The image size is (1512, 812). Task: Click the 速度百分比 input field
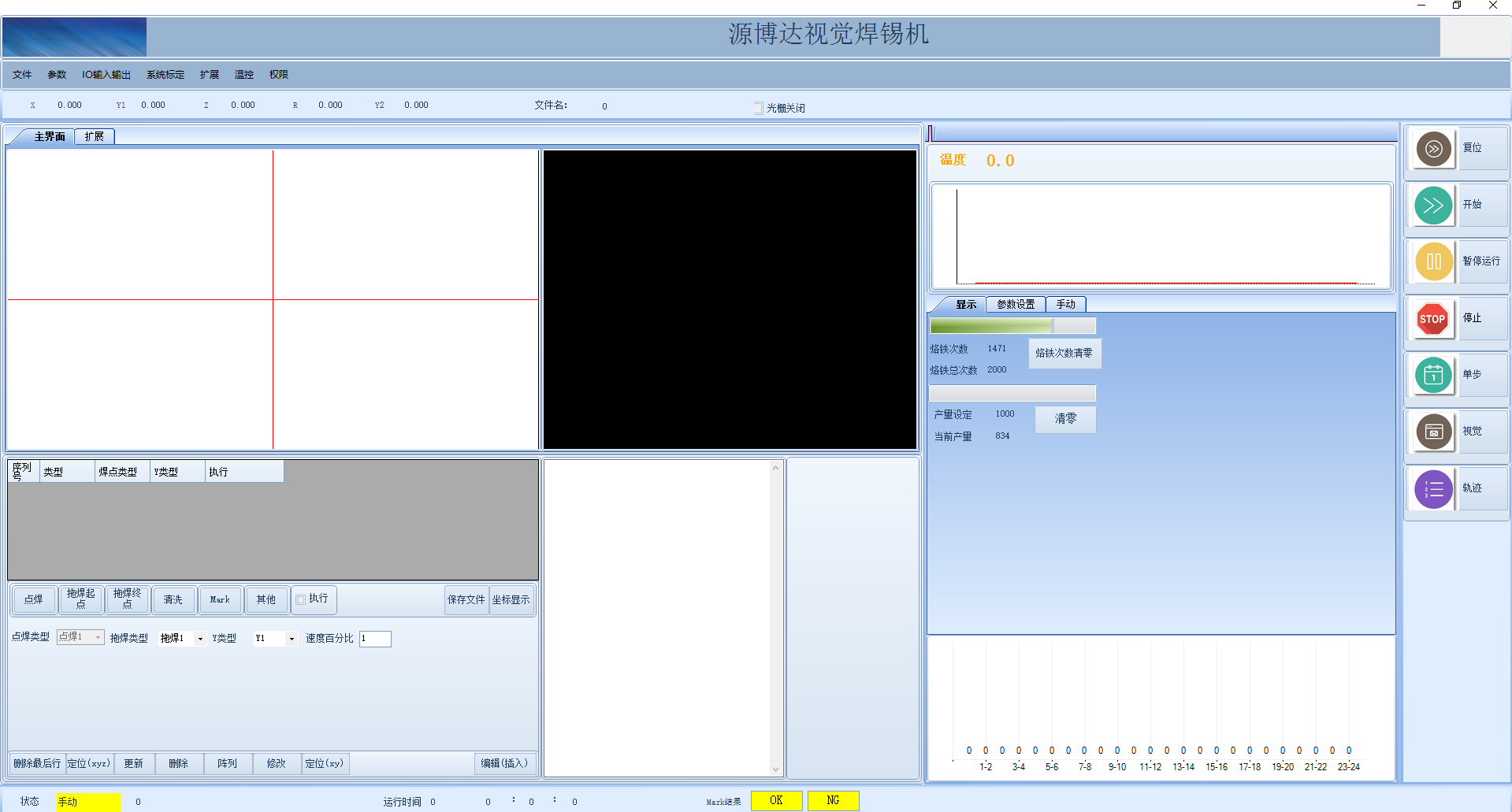[375, 639]
